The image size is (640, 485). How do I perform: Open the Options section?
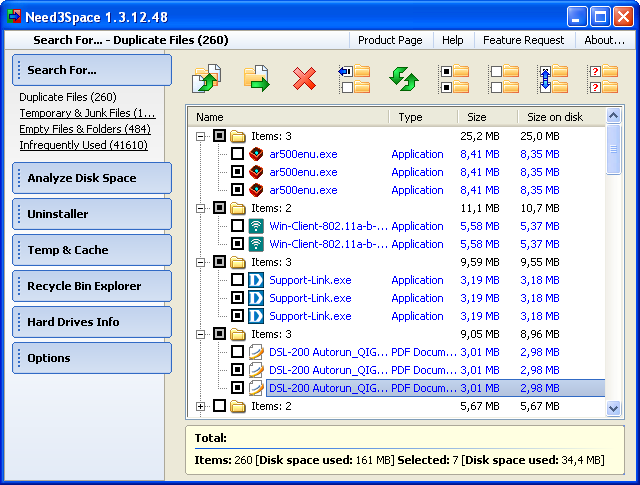92,358
